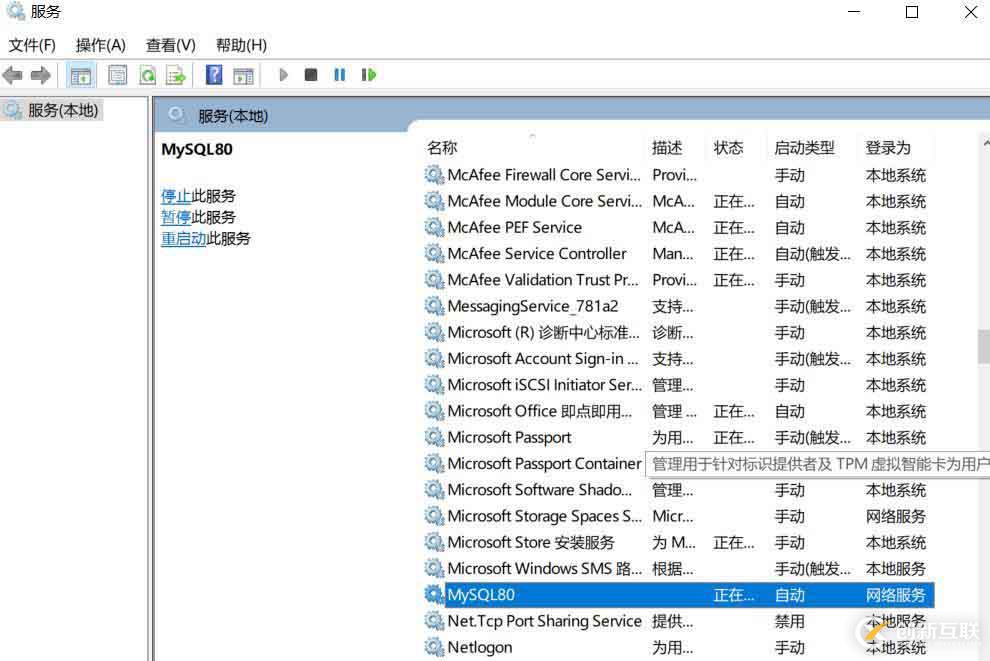Select Microsoft (R) 诊断中心标准 row

pos(679,333)
